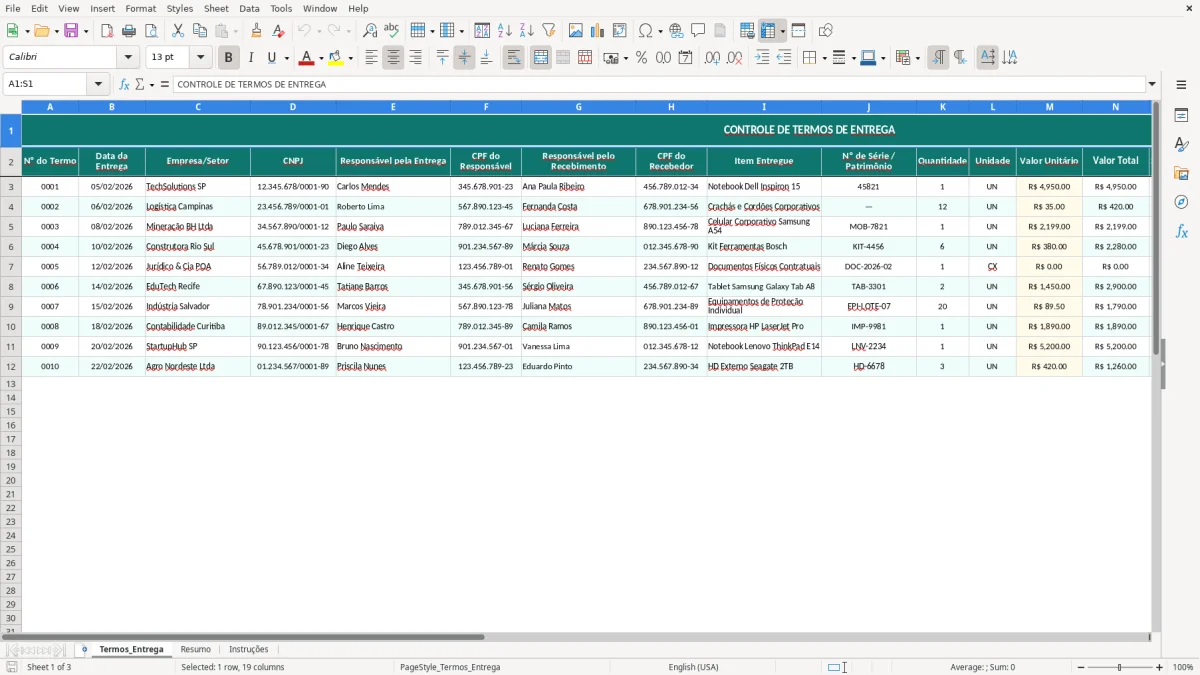Open Sidebar Properties deck
Screen dimensions: 1200x675
pyautogui.click(x=1181, y=116)
